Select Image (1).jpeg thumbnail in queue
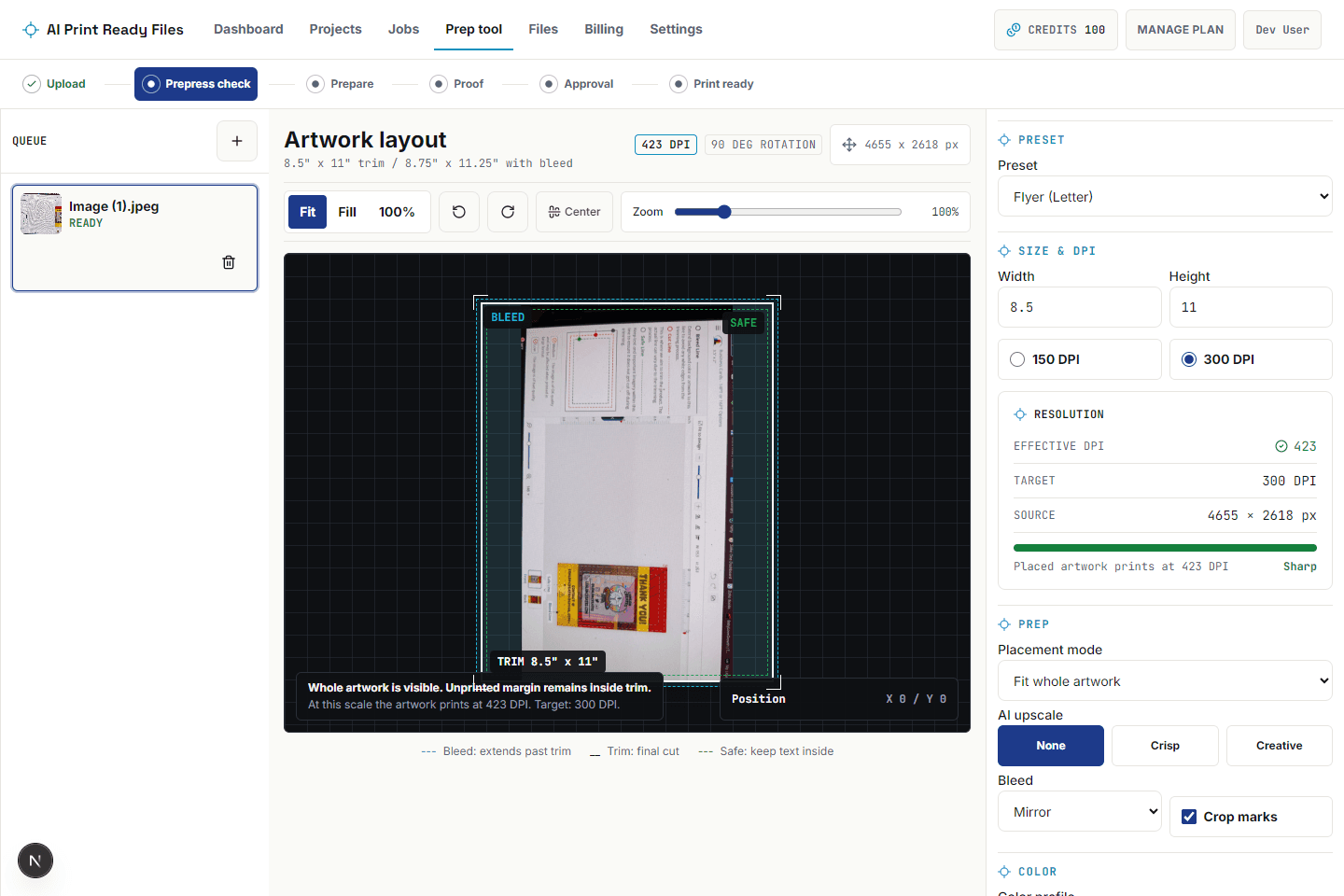1344x896 pixels. 41,214
